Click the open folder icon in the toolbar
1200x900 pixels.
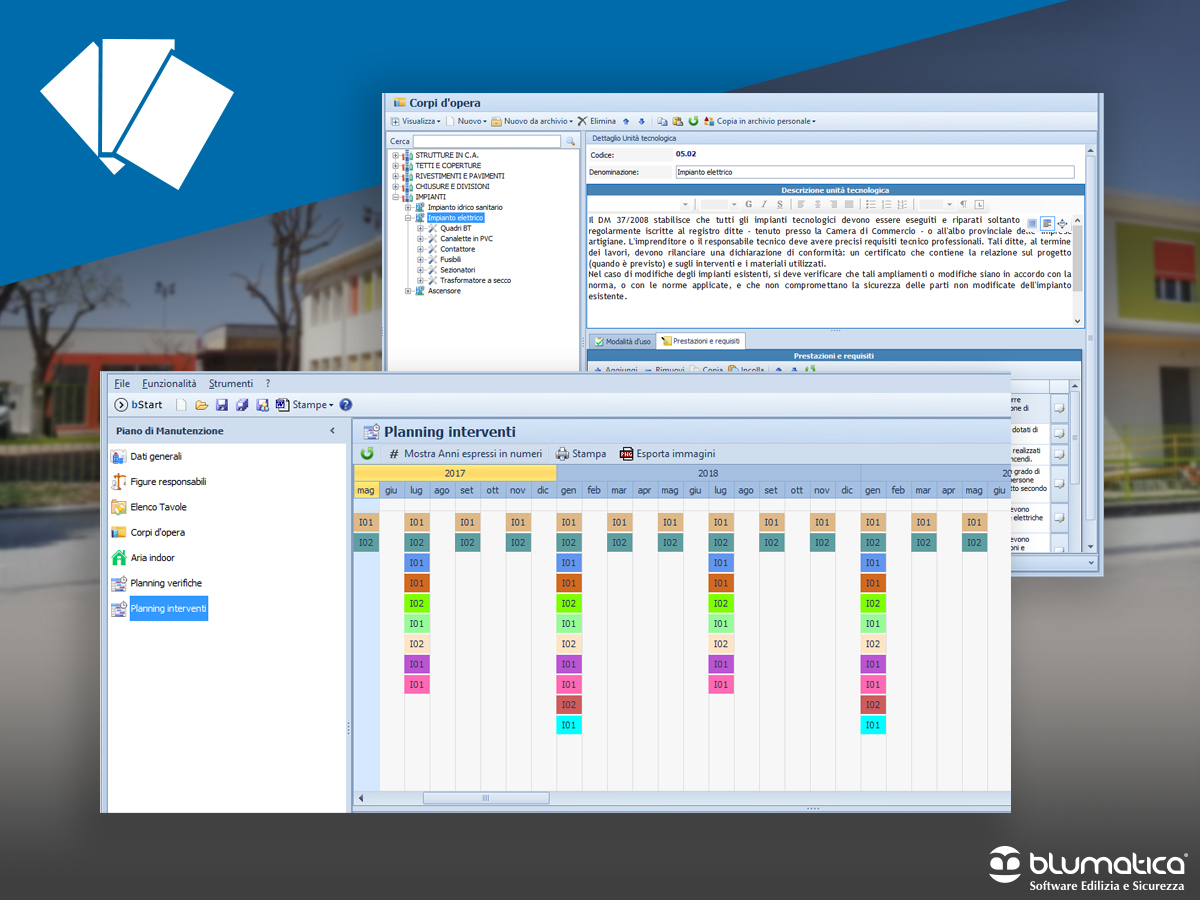(x=201, y=405)
